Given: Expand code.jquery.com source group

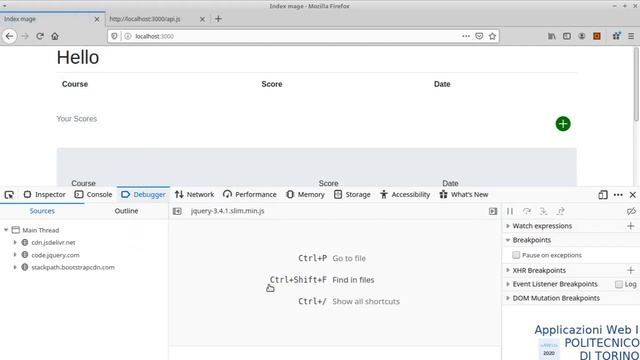Looking at the screenshot, I should (15, 255).
